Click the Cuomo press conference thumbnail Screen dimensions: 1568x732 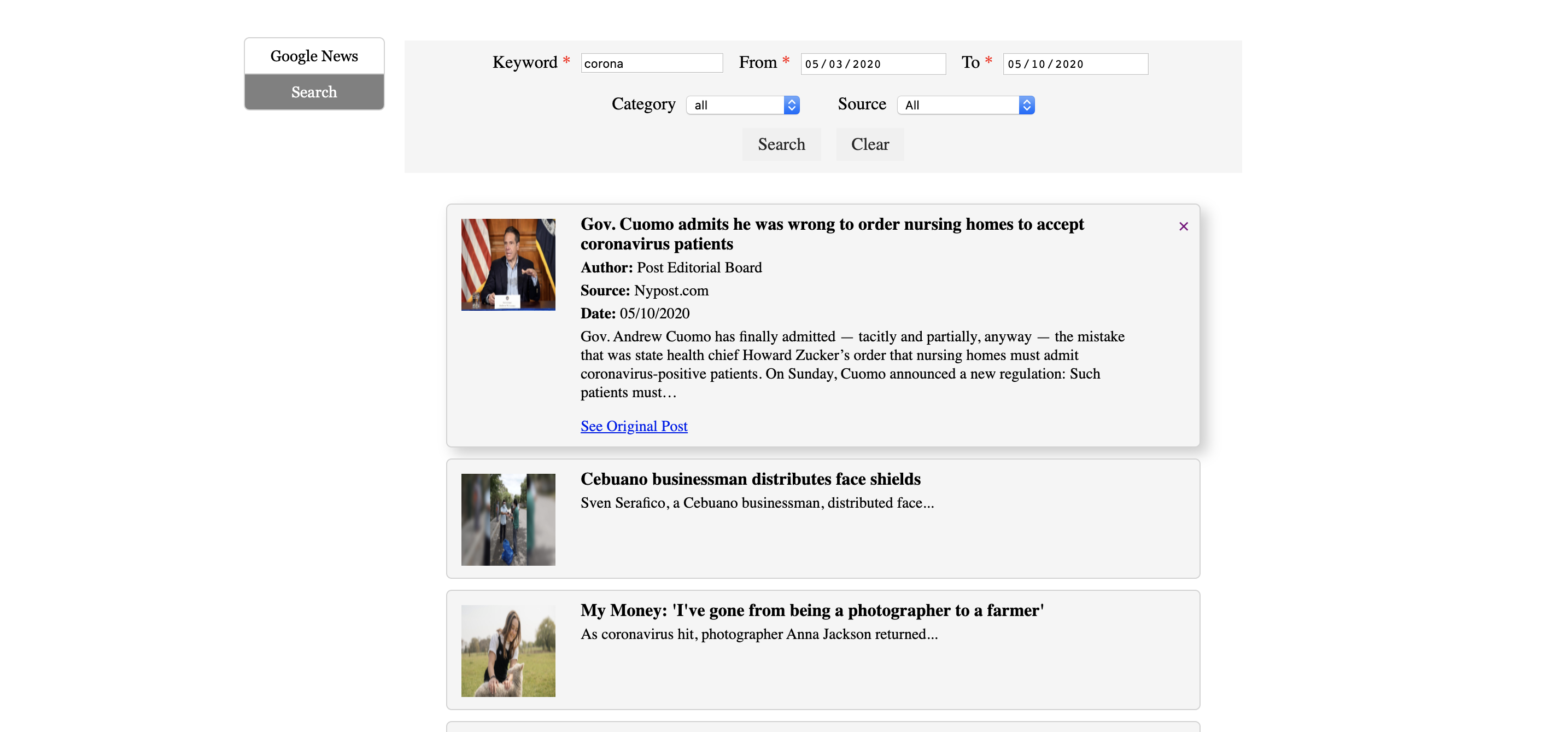(508, 264)
